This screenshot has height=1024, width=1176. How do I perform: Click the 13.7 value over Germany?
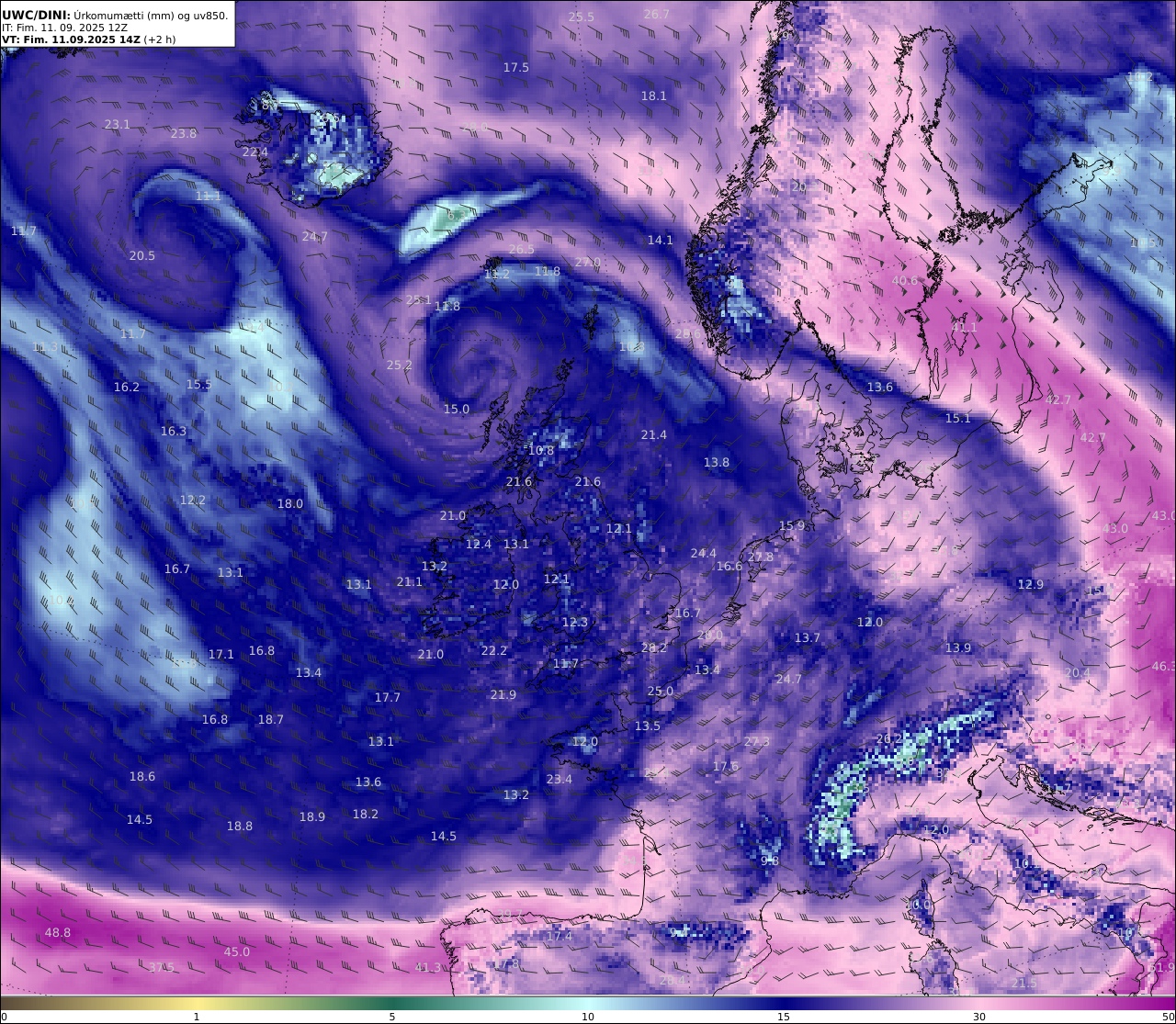click(x=808, y=638)
